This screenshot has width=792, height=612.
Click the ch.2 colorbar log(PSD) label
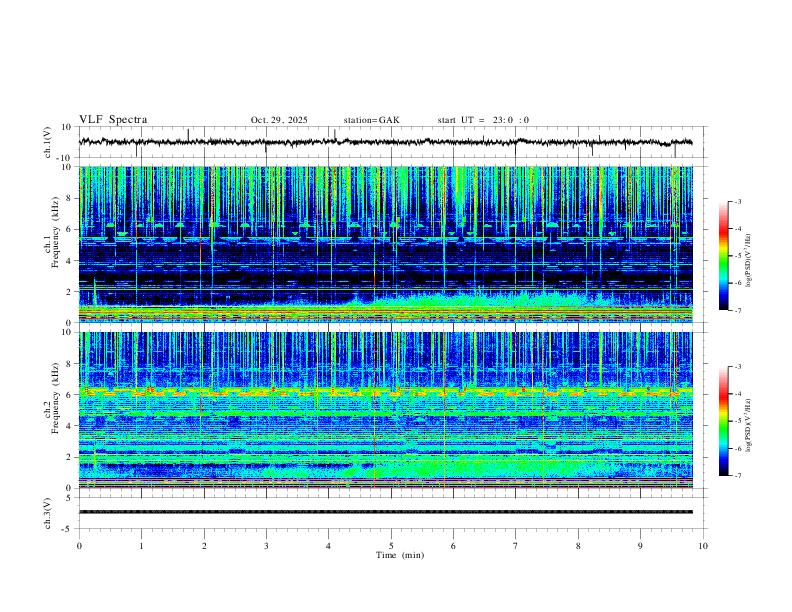tap(748, 425)
